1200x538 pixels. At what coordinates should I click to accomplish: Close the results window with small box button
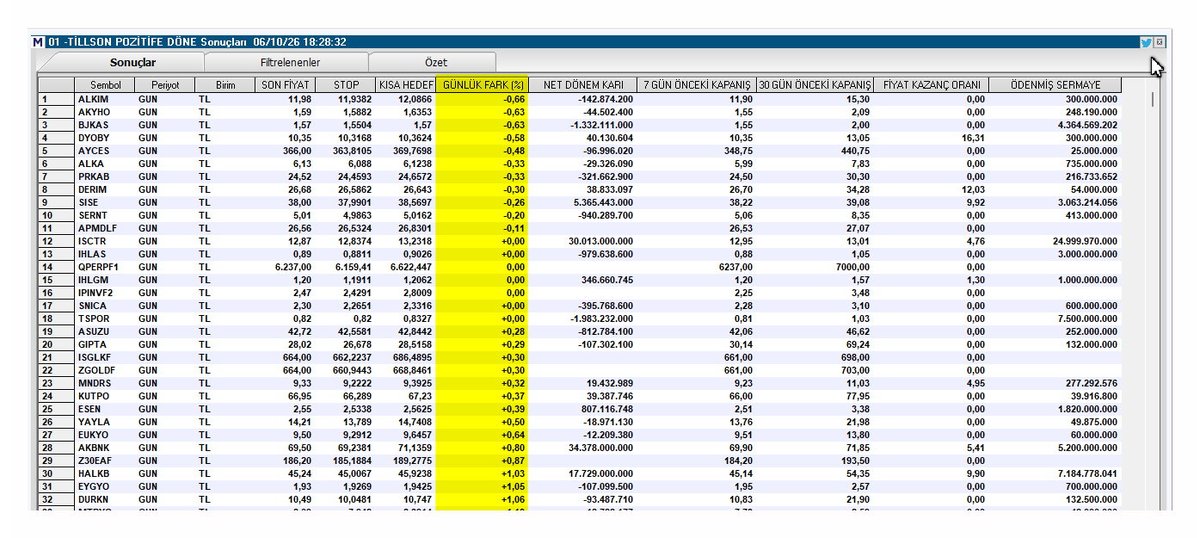point(1160,43)
